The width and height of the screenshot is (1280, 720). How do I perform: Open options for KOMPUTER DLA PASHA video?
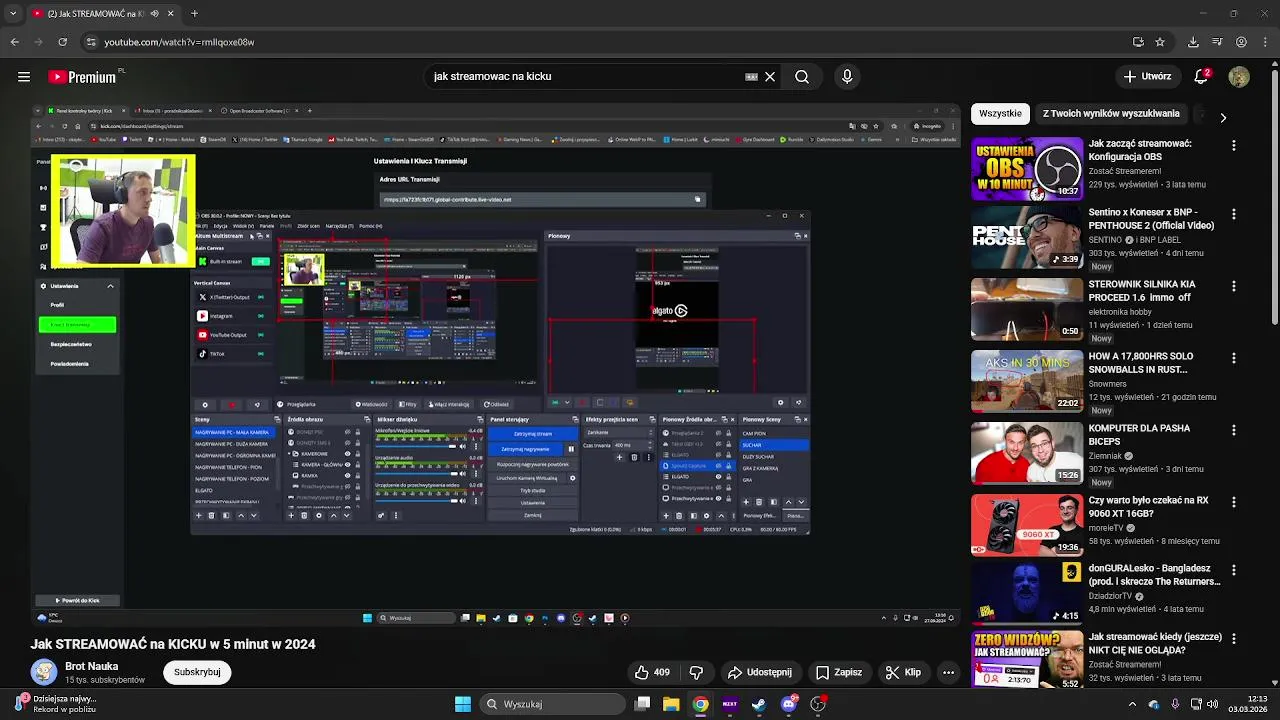pos(1233,430)
